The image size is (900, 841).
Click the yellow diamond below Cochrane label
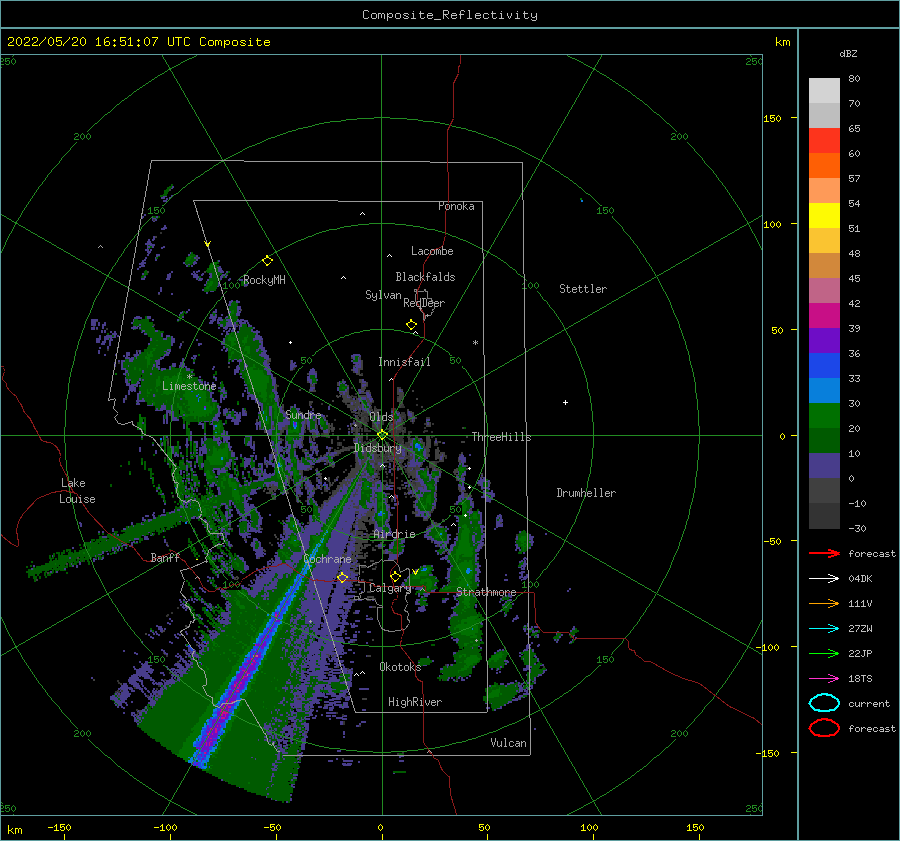[x=342, y=577]
